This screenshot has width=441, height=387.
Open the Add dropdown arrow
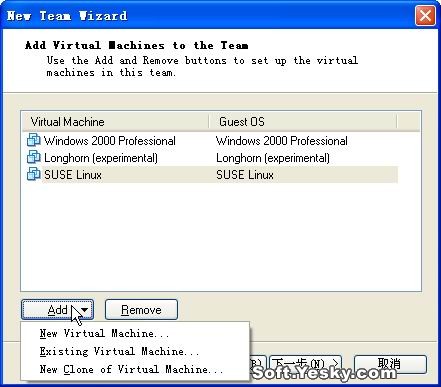(x=85, y=310)
